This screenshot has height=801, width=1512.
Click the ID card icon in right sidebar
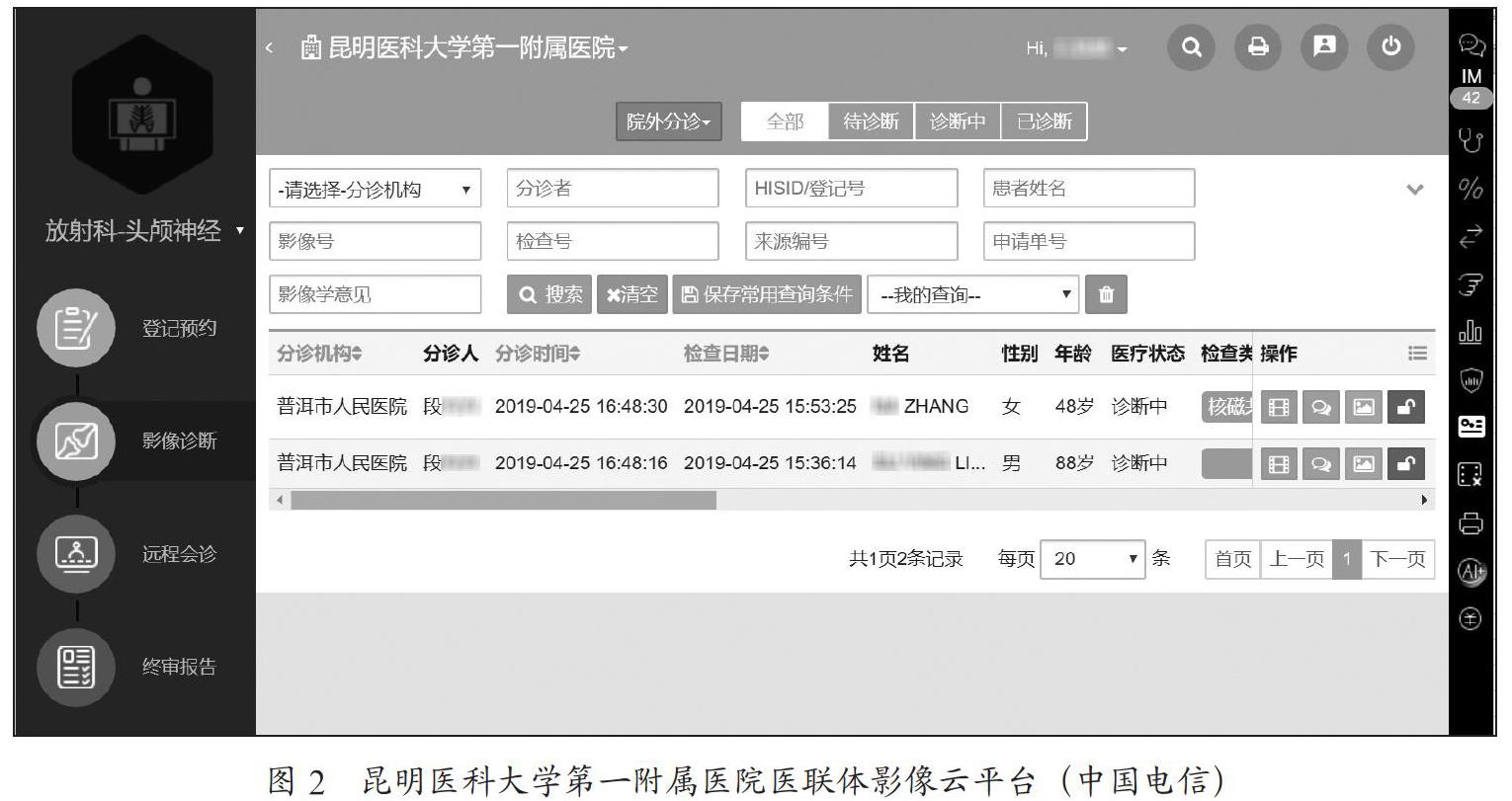click(1471, 427)
